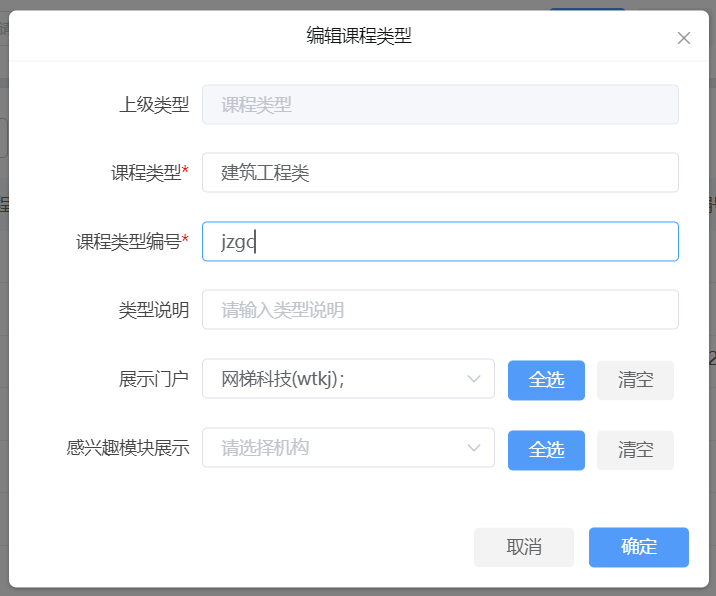Click 全选 next to 感兴趣模块展示
The height and width of the screenshot is (596, 716).
546,450
